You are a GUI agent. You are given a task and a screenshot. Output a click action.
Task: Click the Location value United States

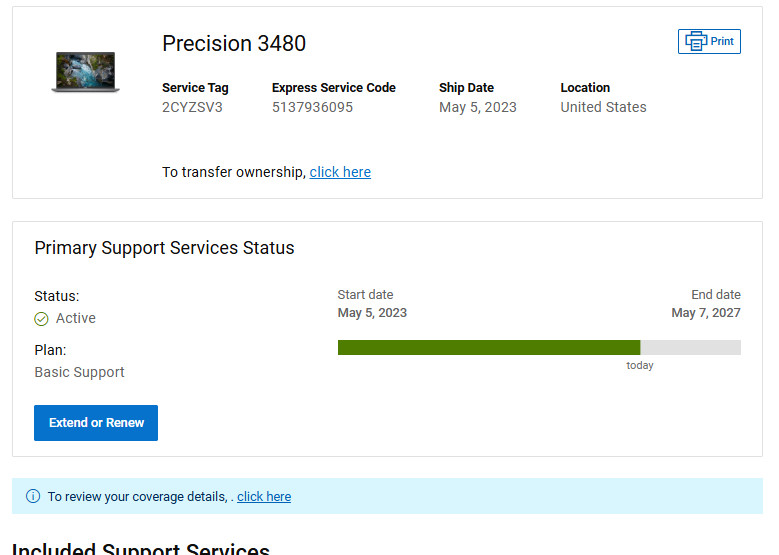tap(604, 107)
